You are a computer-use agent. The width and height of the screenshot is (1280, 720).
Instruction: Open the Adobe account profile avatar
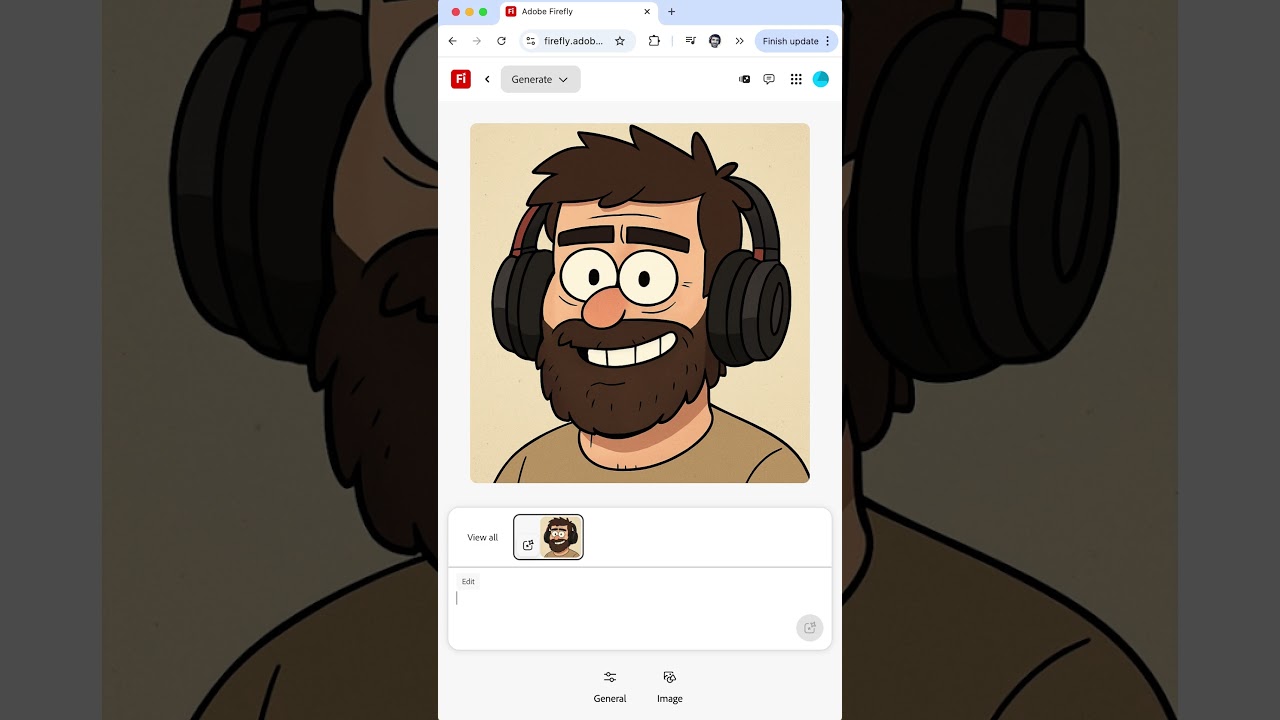click(x=821, y=79)
